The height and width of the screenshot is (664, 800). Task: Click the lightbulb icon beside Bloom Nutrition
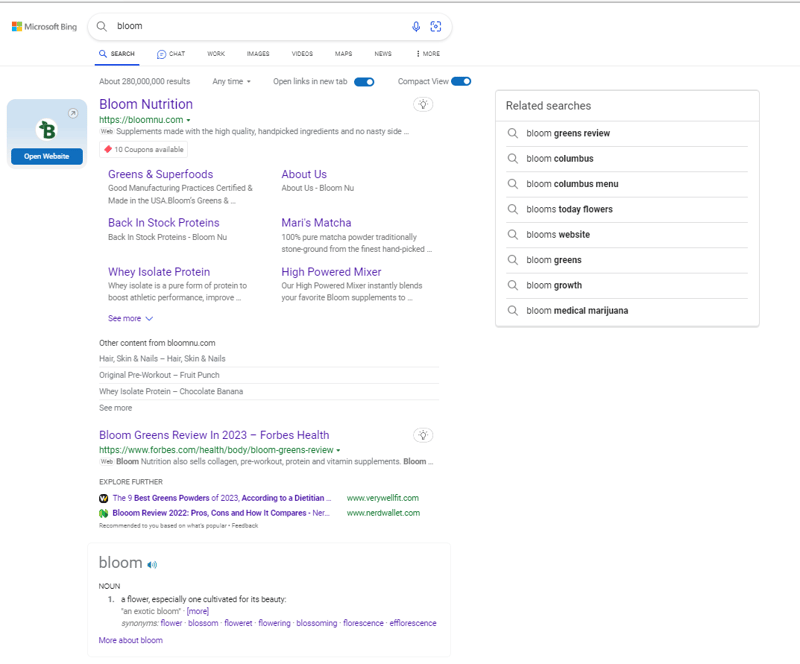coord(423,105)
